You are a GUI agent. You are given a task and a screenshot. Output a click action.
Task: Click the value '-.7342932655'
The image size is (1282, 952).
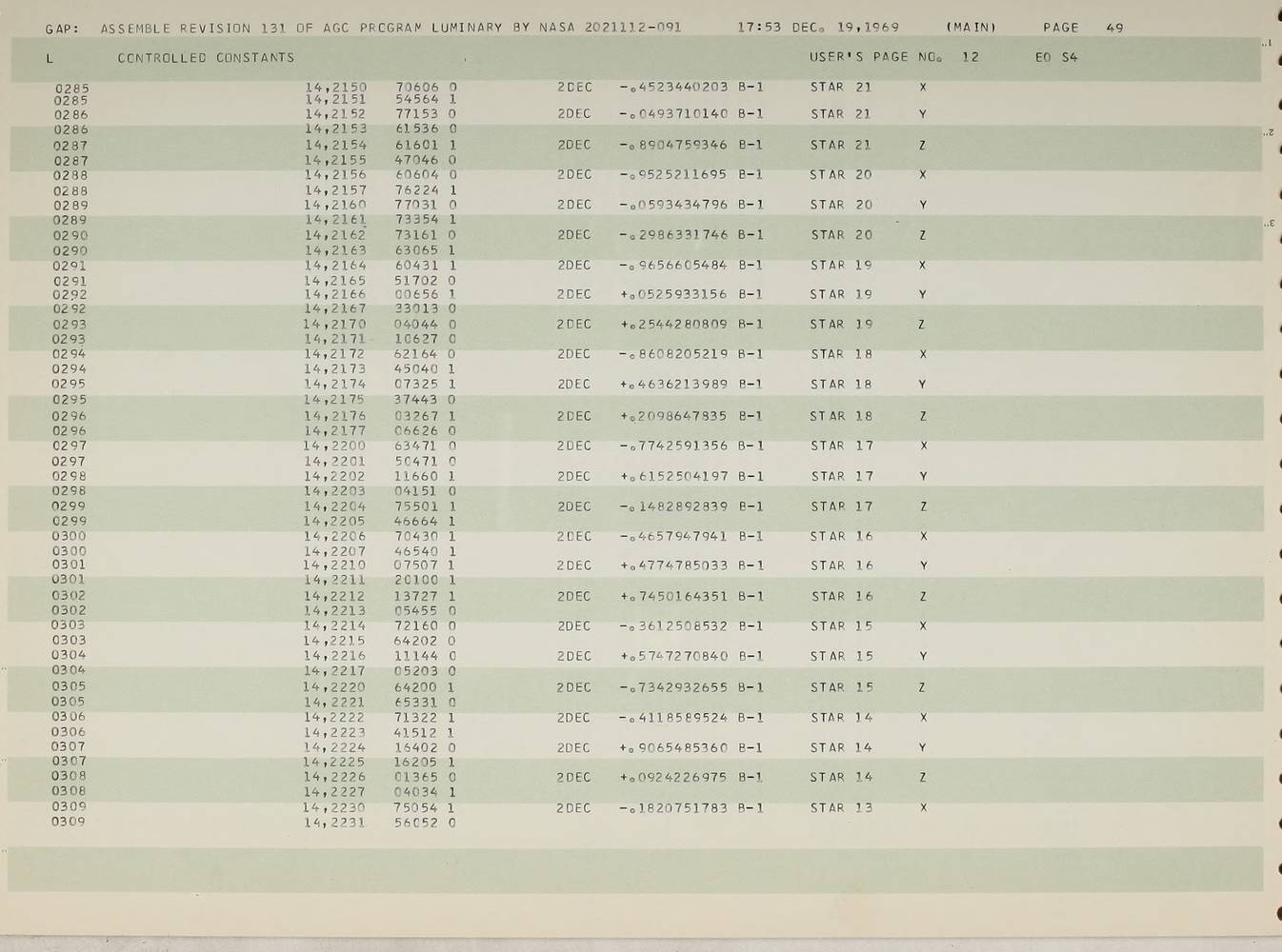[x=673, y=687]
